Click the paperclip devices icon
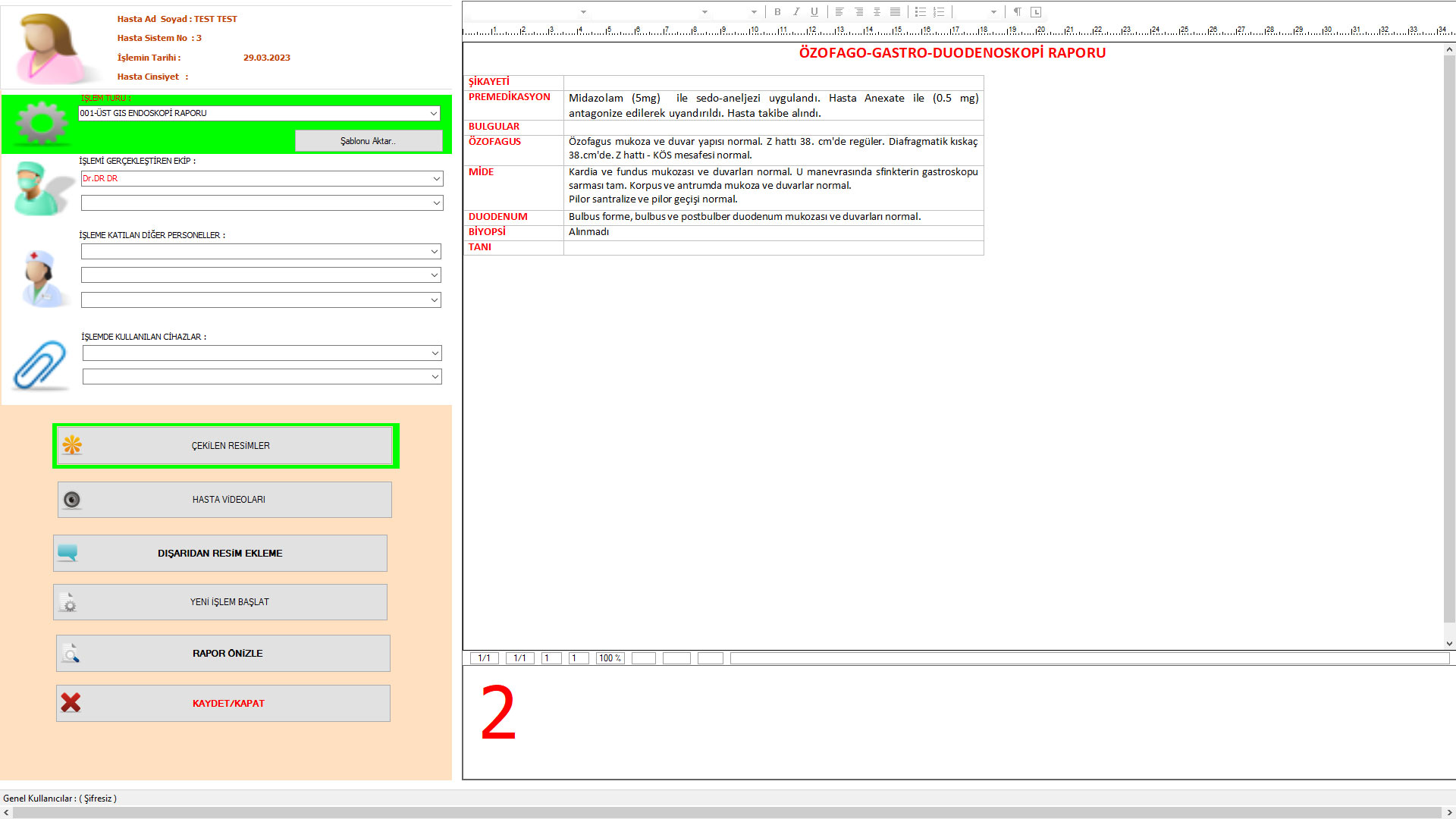The image size is (1456, 819). (x=40, y=365)
